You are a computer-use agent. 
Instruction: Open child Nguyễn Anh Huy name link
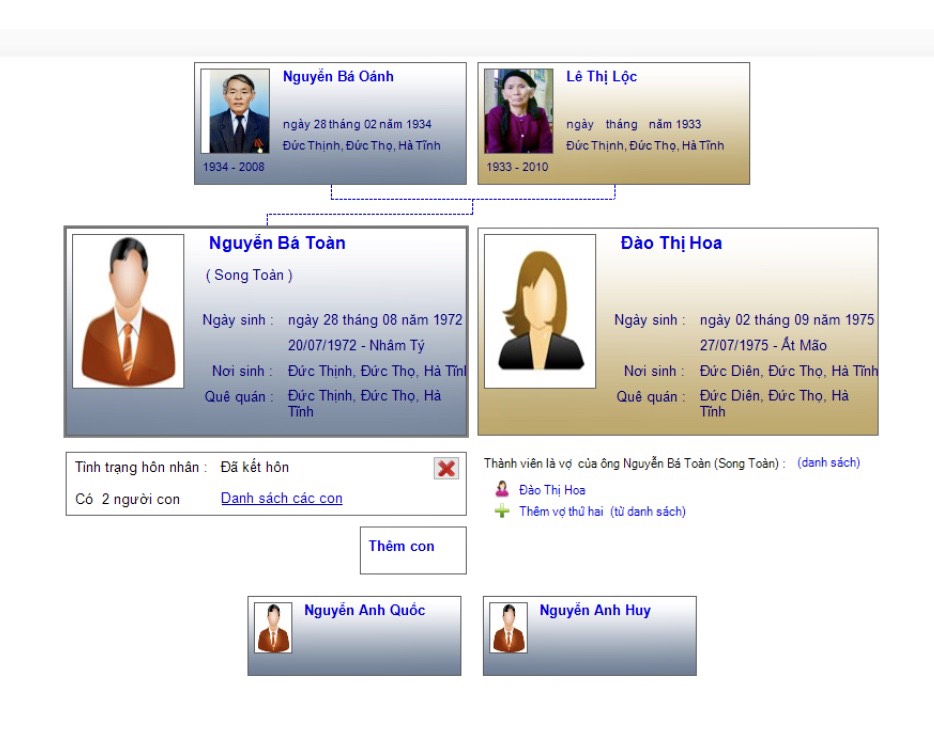tap(595, 610)
